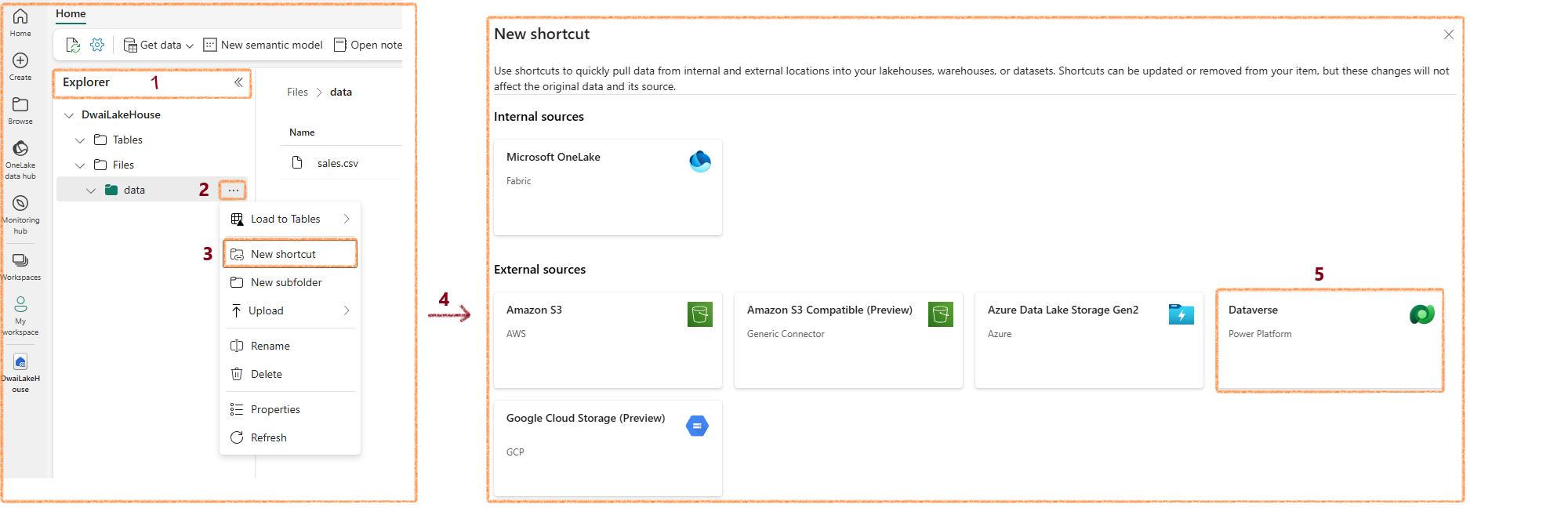Expand the Load to Tables submenu

290,219
